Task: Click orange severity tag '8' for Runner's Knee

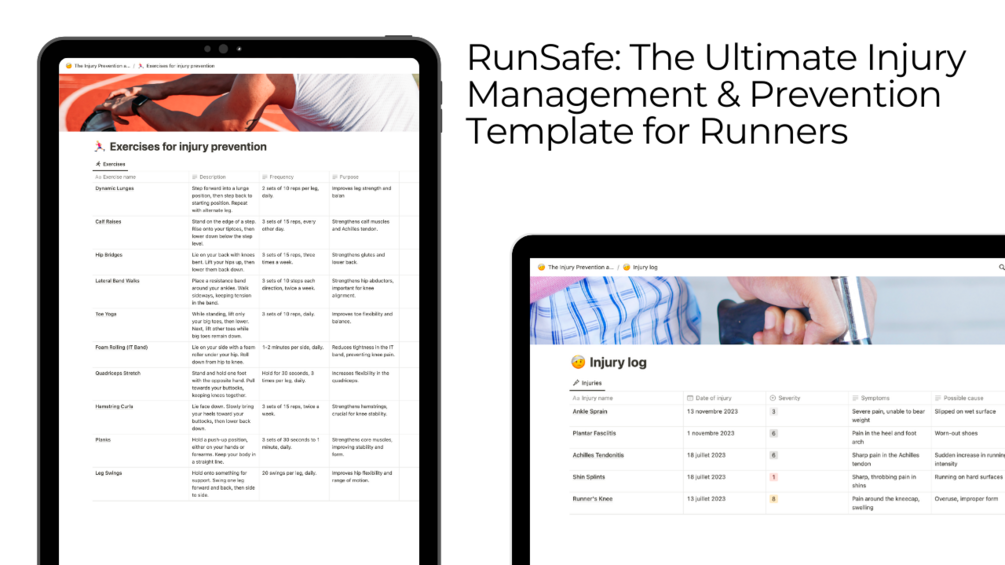Action: pos(774,499)
